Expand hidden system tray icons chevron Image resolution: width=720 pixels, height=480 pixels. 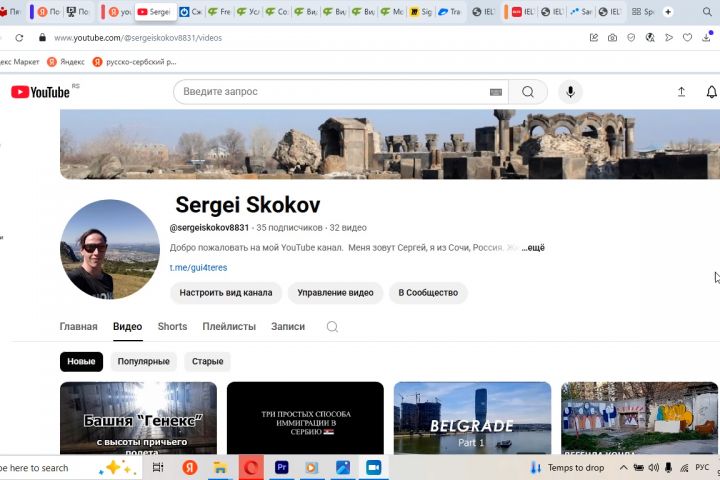point(623,468)
